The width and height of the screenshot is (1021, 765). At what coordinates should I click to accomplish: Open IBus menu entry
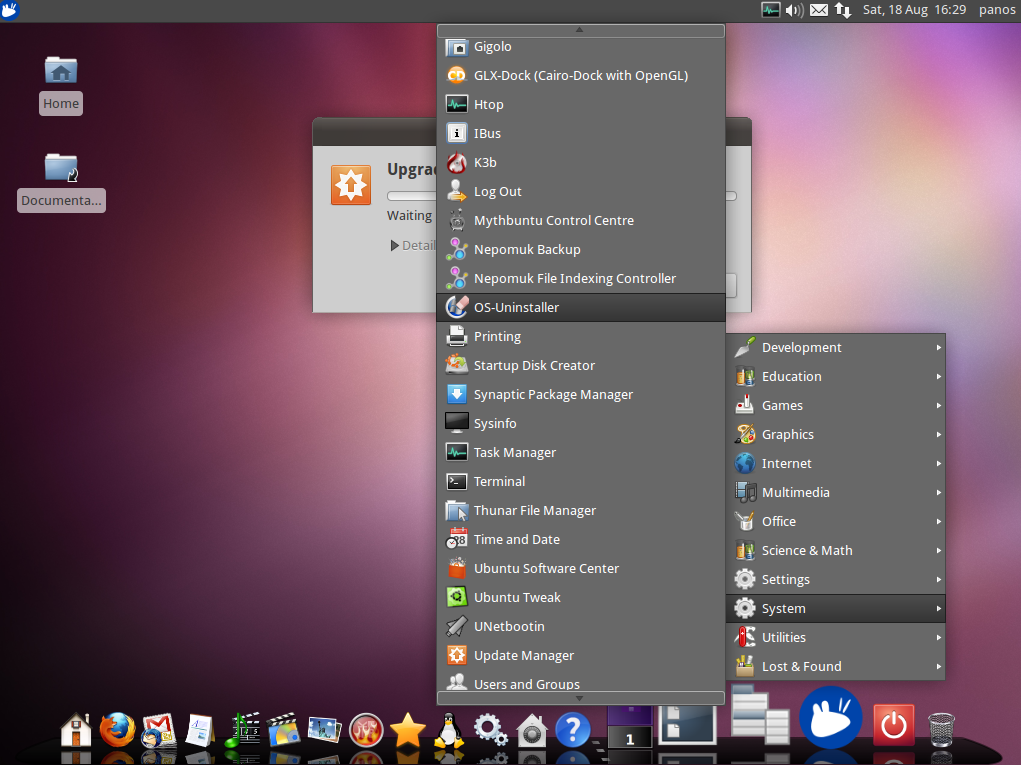coord(581,133)
